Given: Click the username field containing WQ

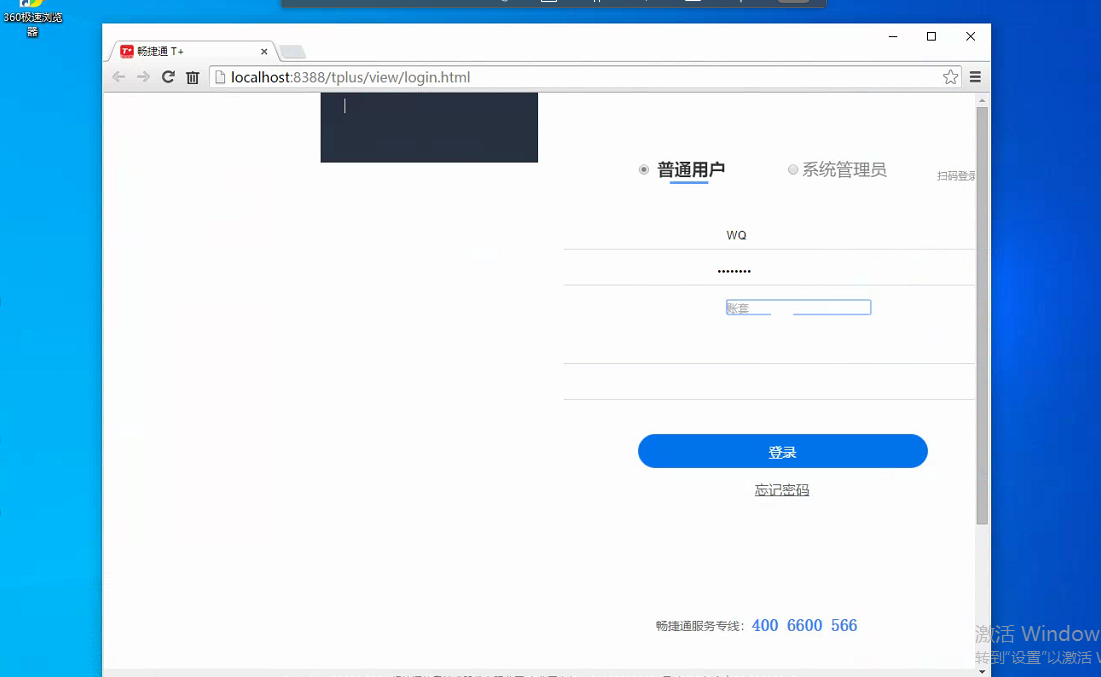Looking at the screenshot, I should tap(769, 235).
